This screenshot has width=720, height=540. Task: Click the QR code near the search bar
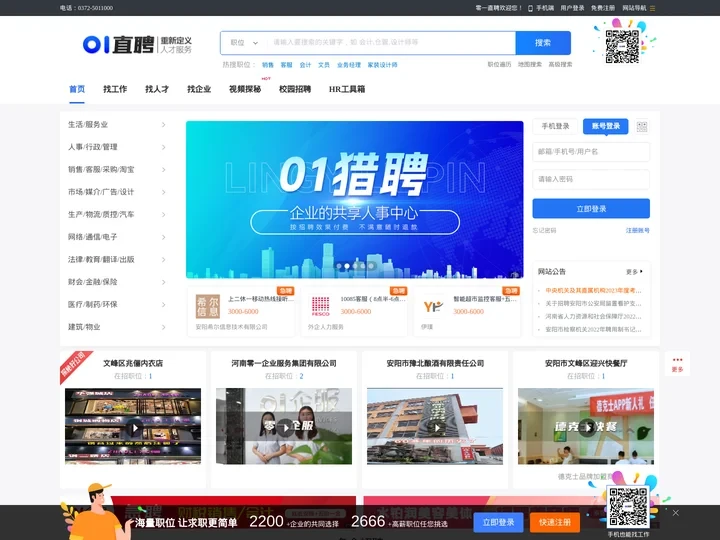click(622, 46)
